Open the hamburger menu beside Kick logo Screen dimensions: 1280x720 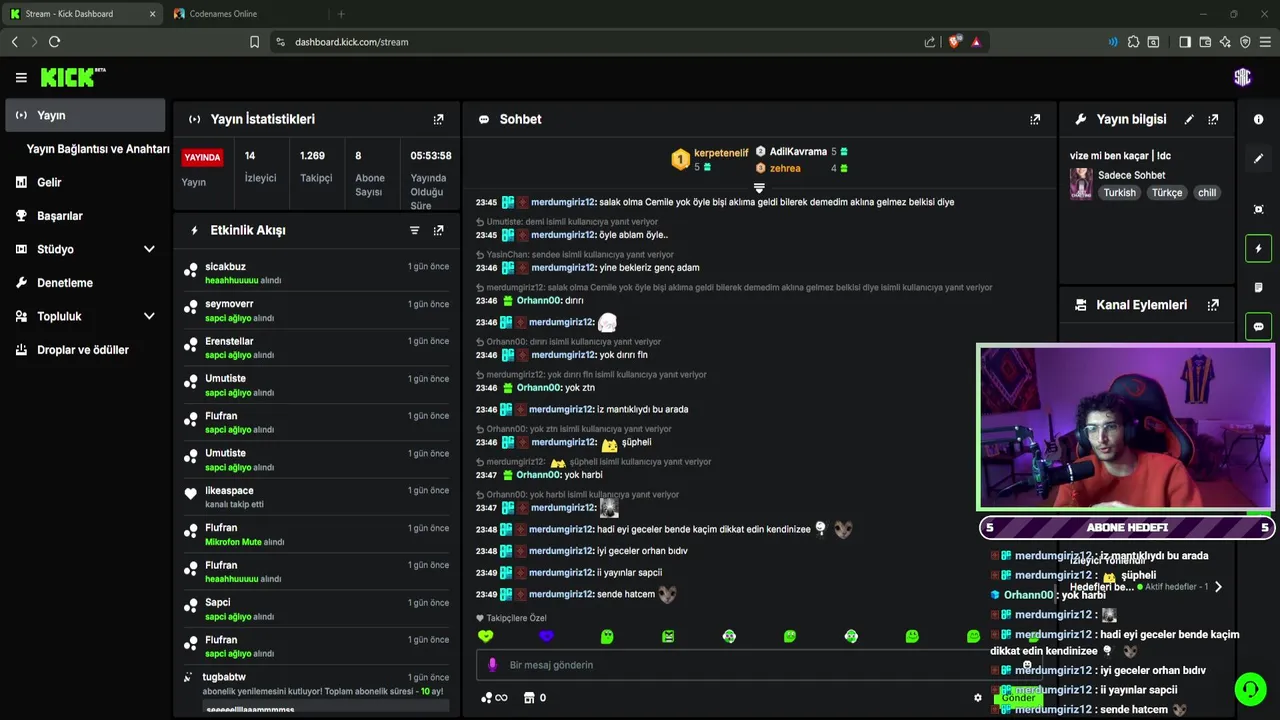21,77
